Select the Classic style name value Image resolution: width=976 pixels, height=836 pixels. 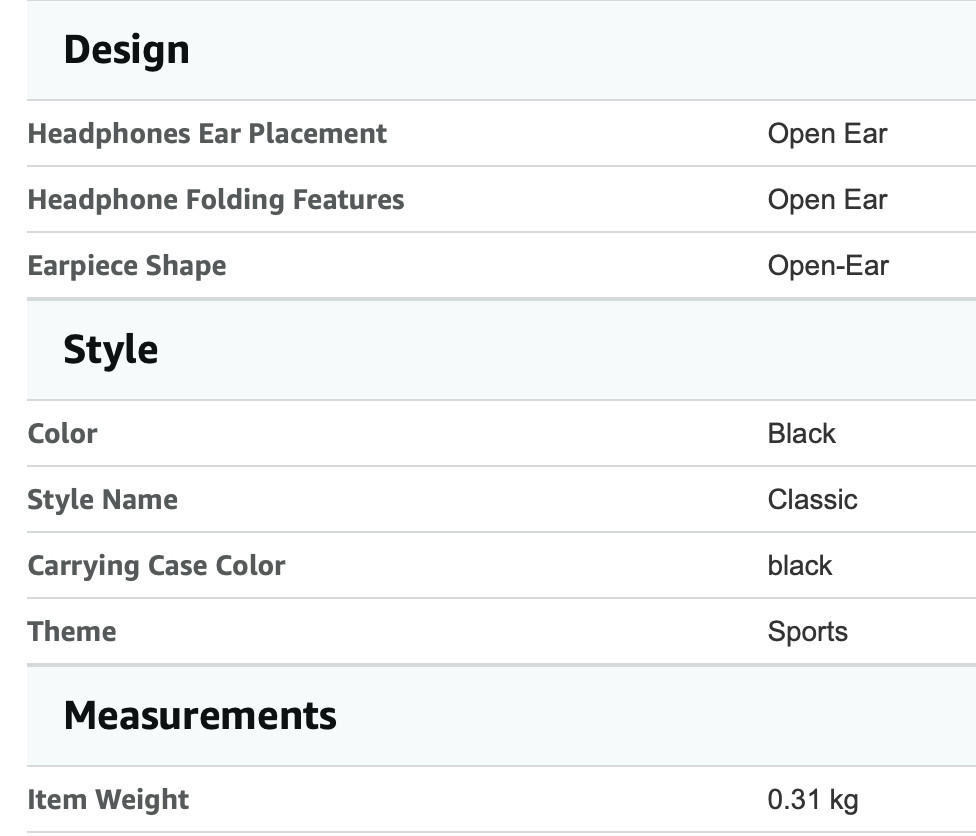point(812,500)
